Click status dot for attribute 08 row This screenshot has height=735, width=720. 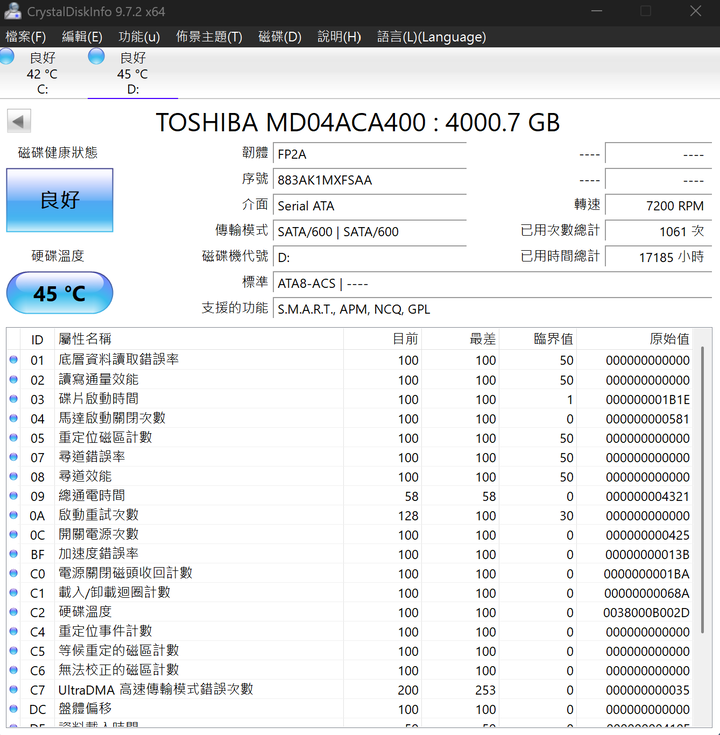tap(14, 476)
